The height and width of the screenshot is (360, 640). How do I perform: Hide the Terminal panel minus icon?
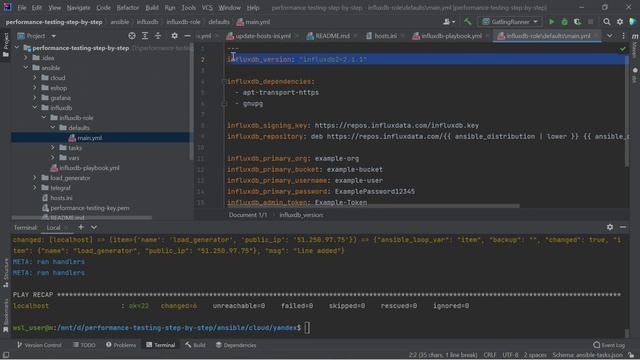[623, 227]
